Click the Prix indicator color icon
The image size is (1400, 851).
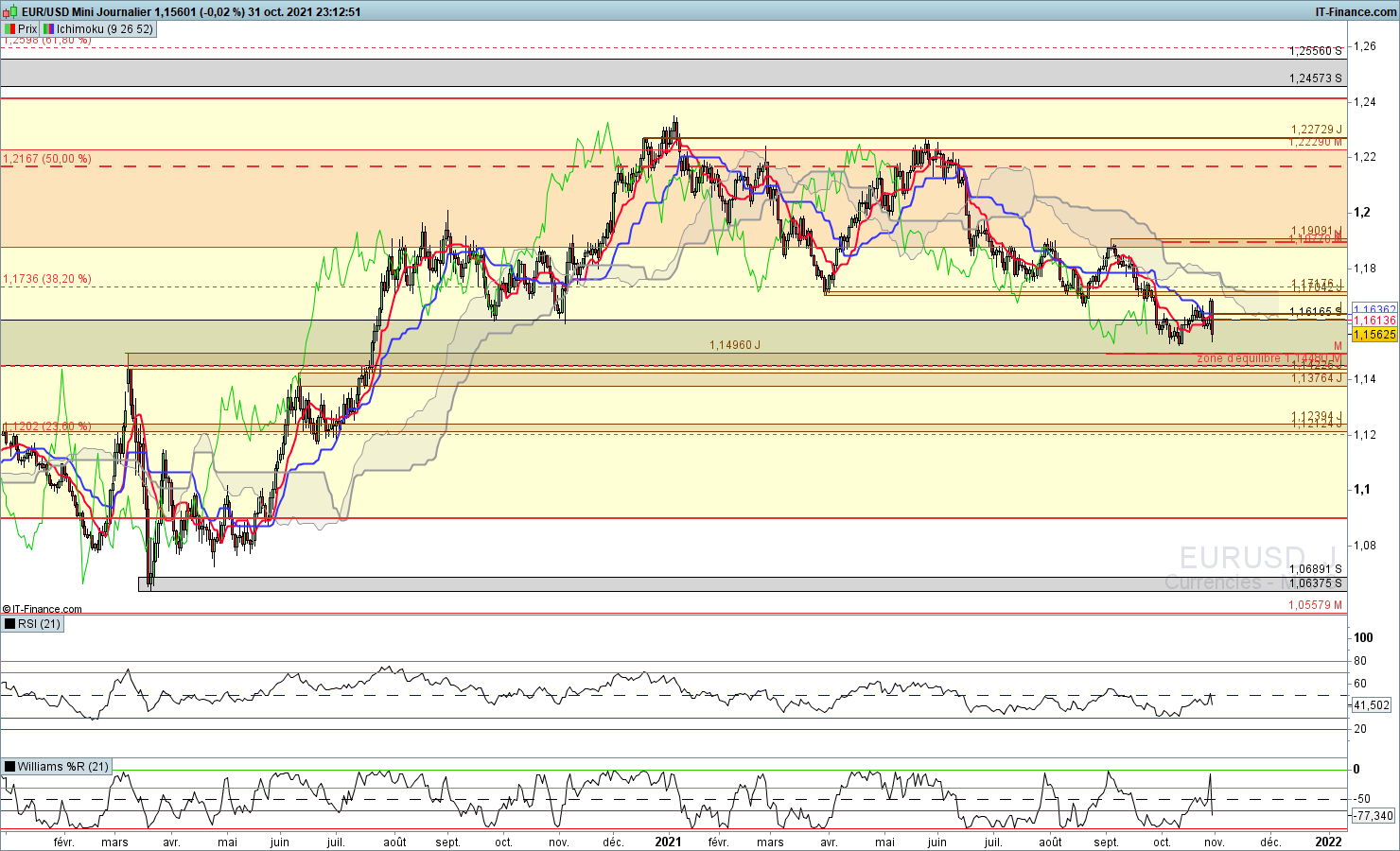click(10, 29)
